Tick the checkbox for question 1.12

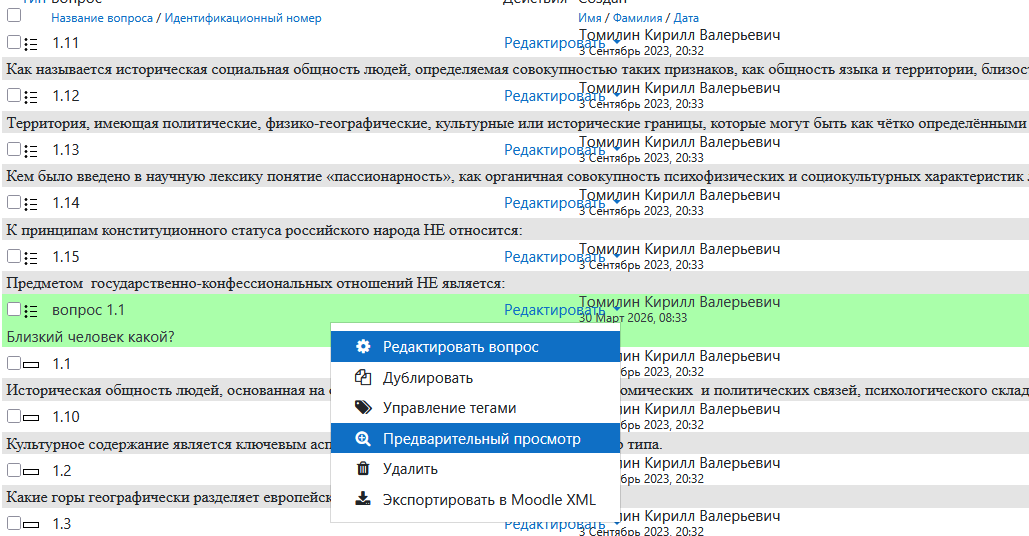14,95
